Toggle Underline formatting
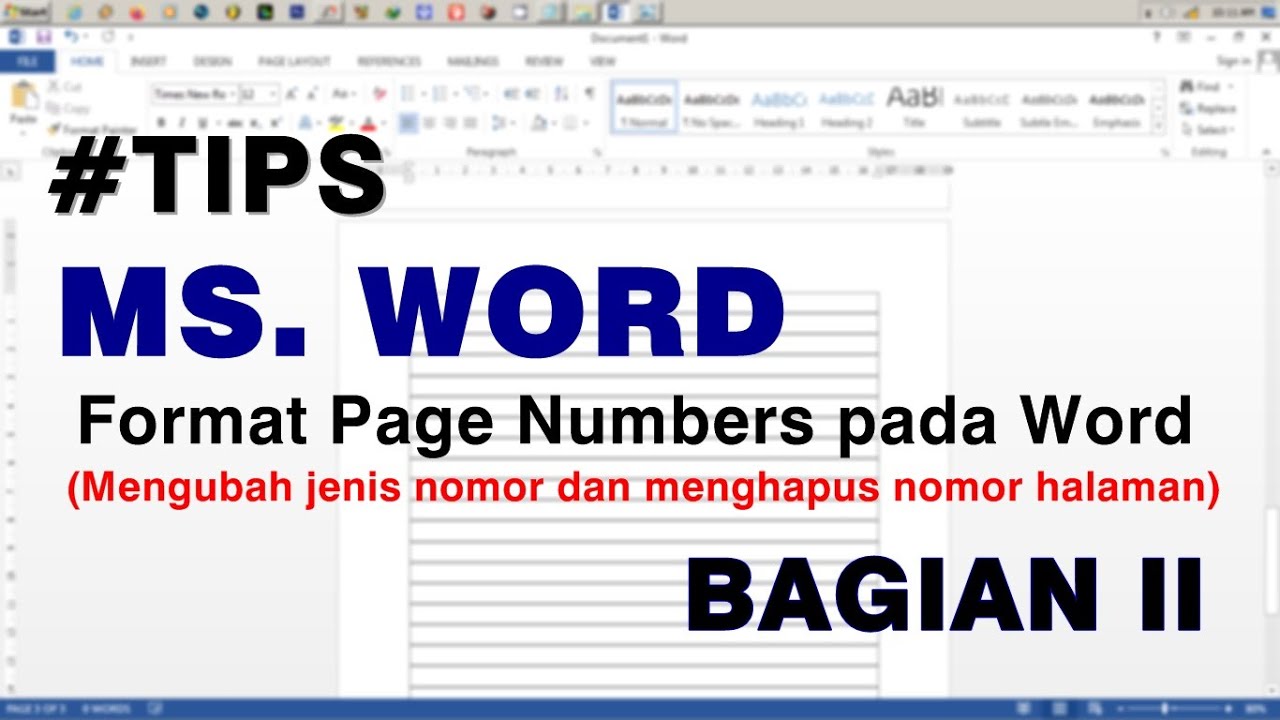The height and width of the screenshot is (720, 1280). point(202,123)
